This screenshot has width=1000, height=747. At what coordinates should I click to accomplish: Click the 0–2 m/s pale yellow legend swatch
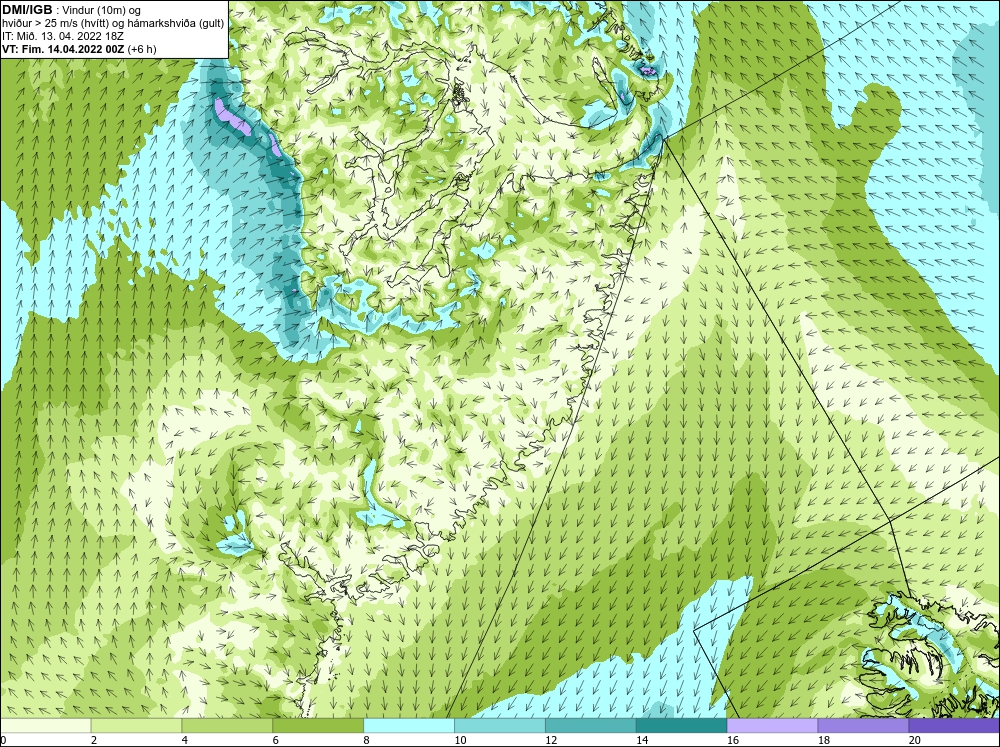(46, 726)
